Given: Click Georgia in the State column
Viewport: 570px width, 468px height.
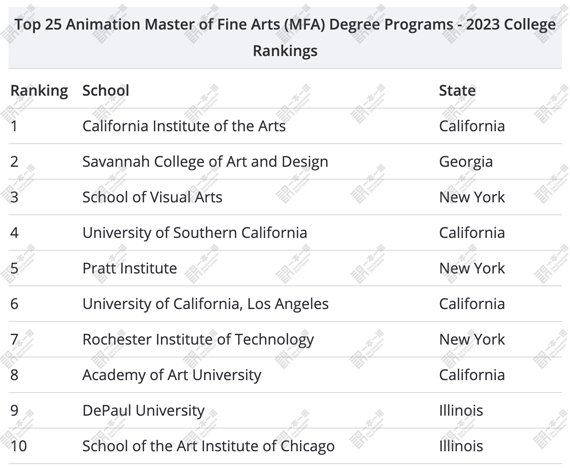Looking at the screenshot, I should pos(466,162).
